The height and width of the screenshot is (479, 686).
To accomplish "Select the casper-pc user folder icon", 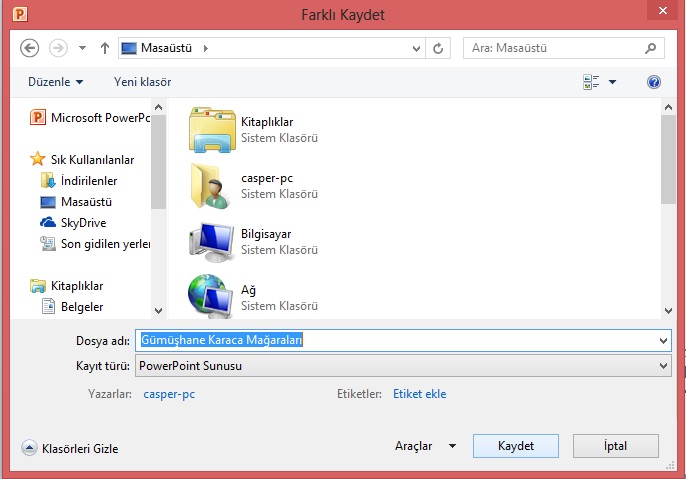I will click(x=210, y=185).
